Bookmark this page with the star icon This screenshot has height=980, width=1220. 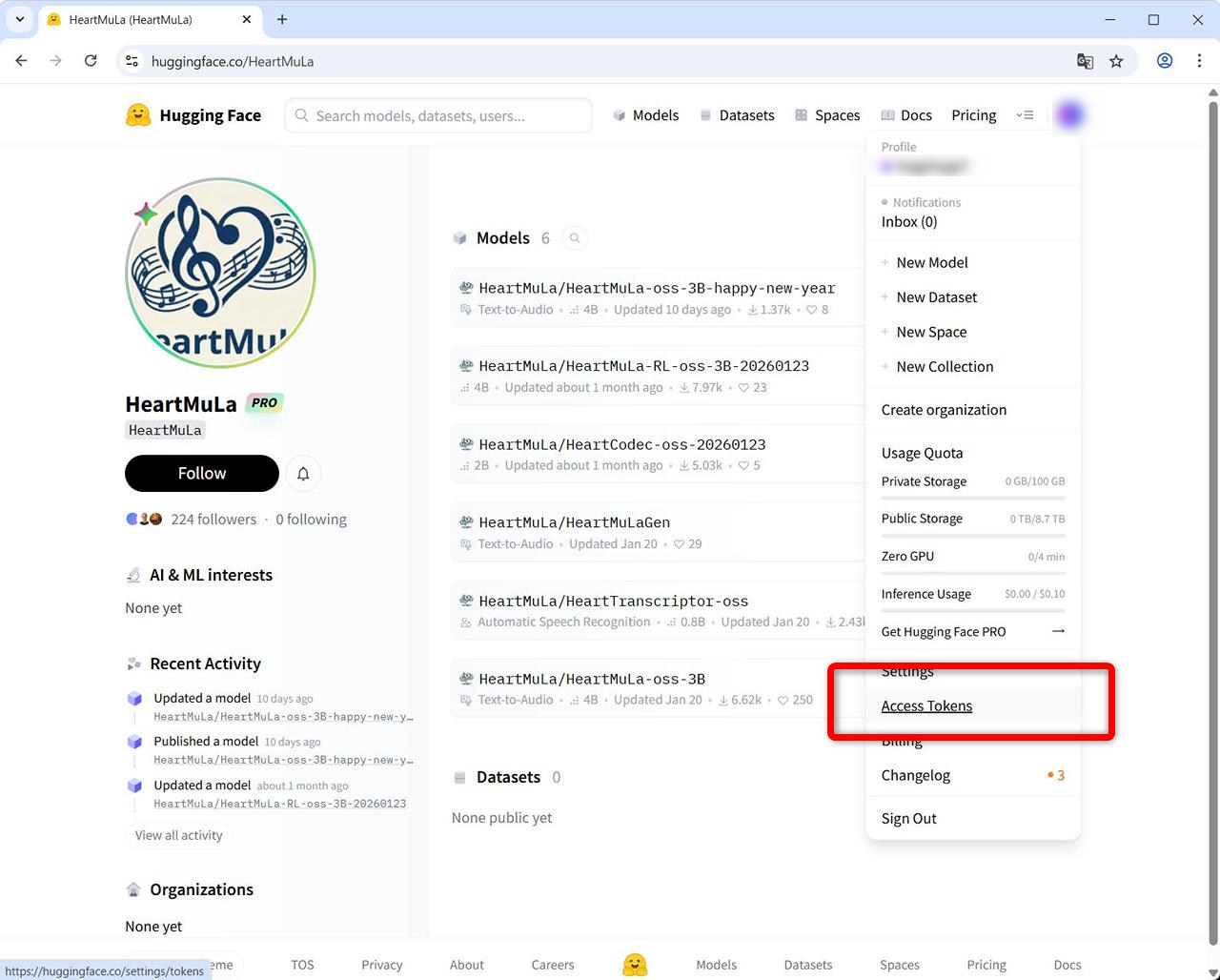coord(1116,61)
